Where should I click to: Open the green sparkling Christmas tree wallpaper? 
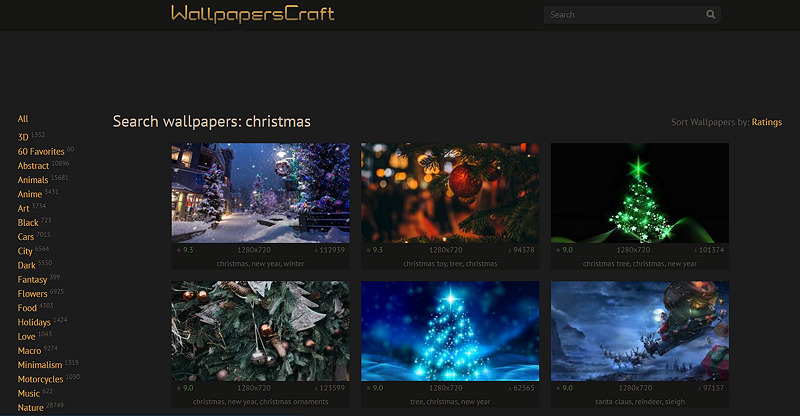(639, 193)
